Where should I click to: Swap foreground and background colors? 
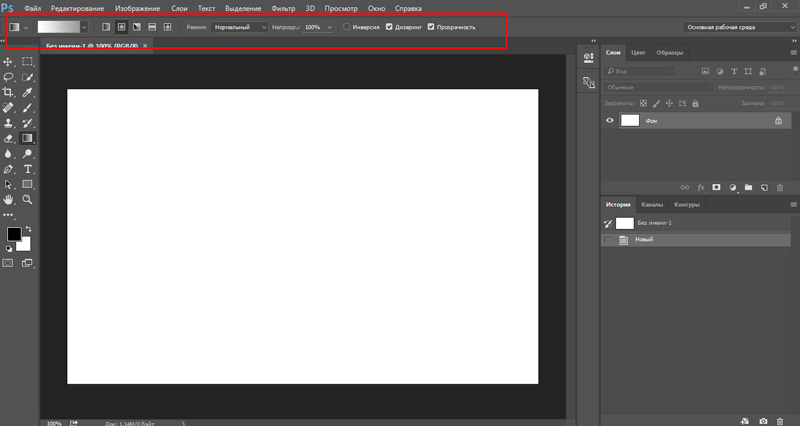[29, 229]
